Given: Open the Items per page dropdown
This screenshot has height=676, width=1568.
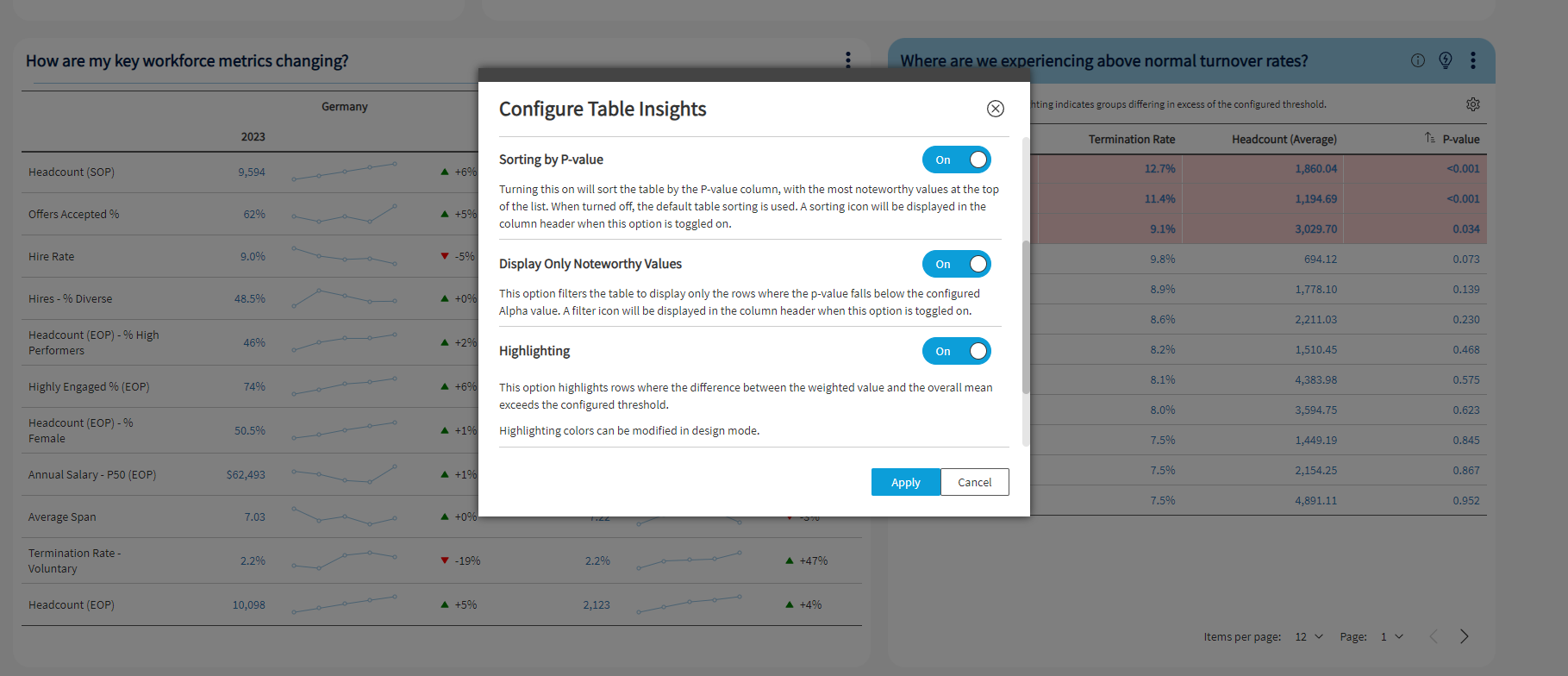Looking at the screenshot, I should [1308, 636].
